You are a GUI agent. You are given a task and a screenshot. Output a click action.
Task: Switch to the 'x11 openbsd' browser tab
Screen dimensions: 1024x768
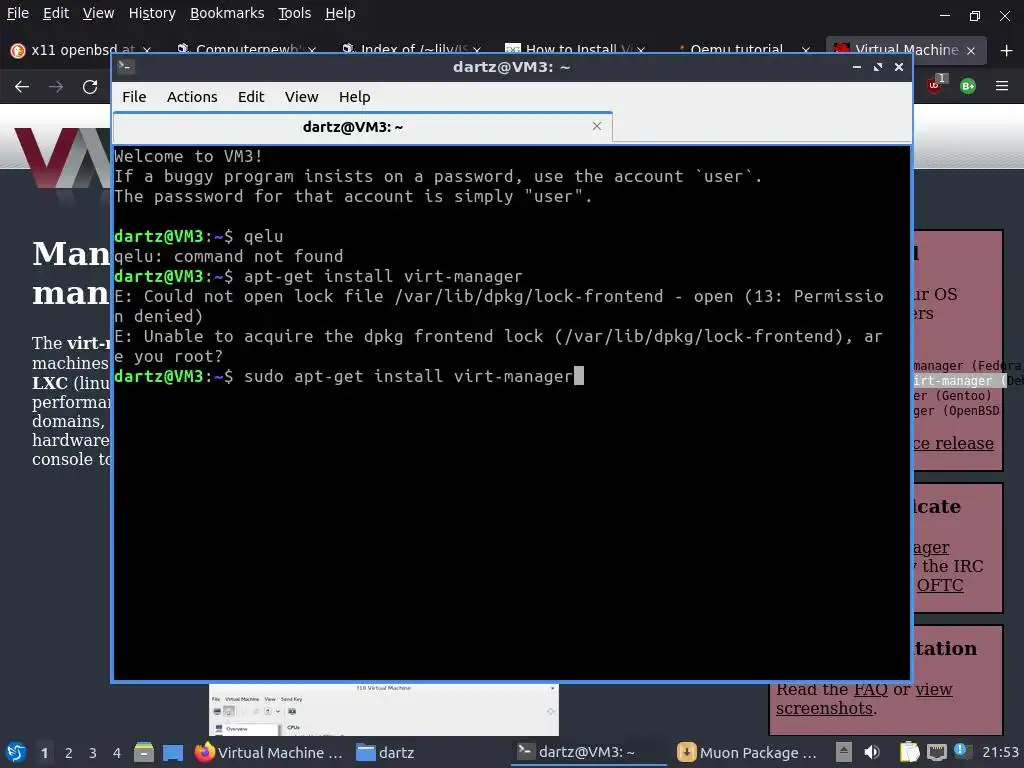point(82,50)
